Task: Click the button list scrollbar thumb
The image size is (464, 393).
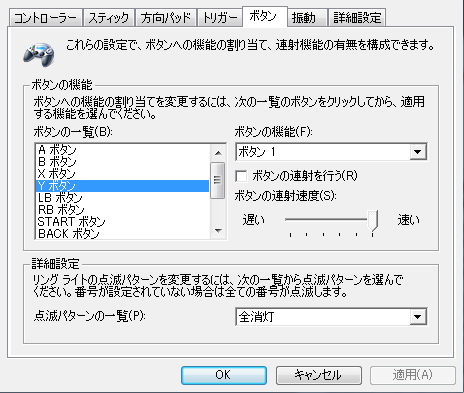Action: tap(218, 180)
